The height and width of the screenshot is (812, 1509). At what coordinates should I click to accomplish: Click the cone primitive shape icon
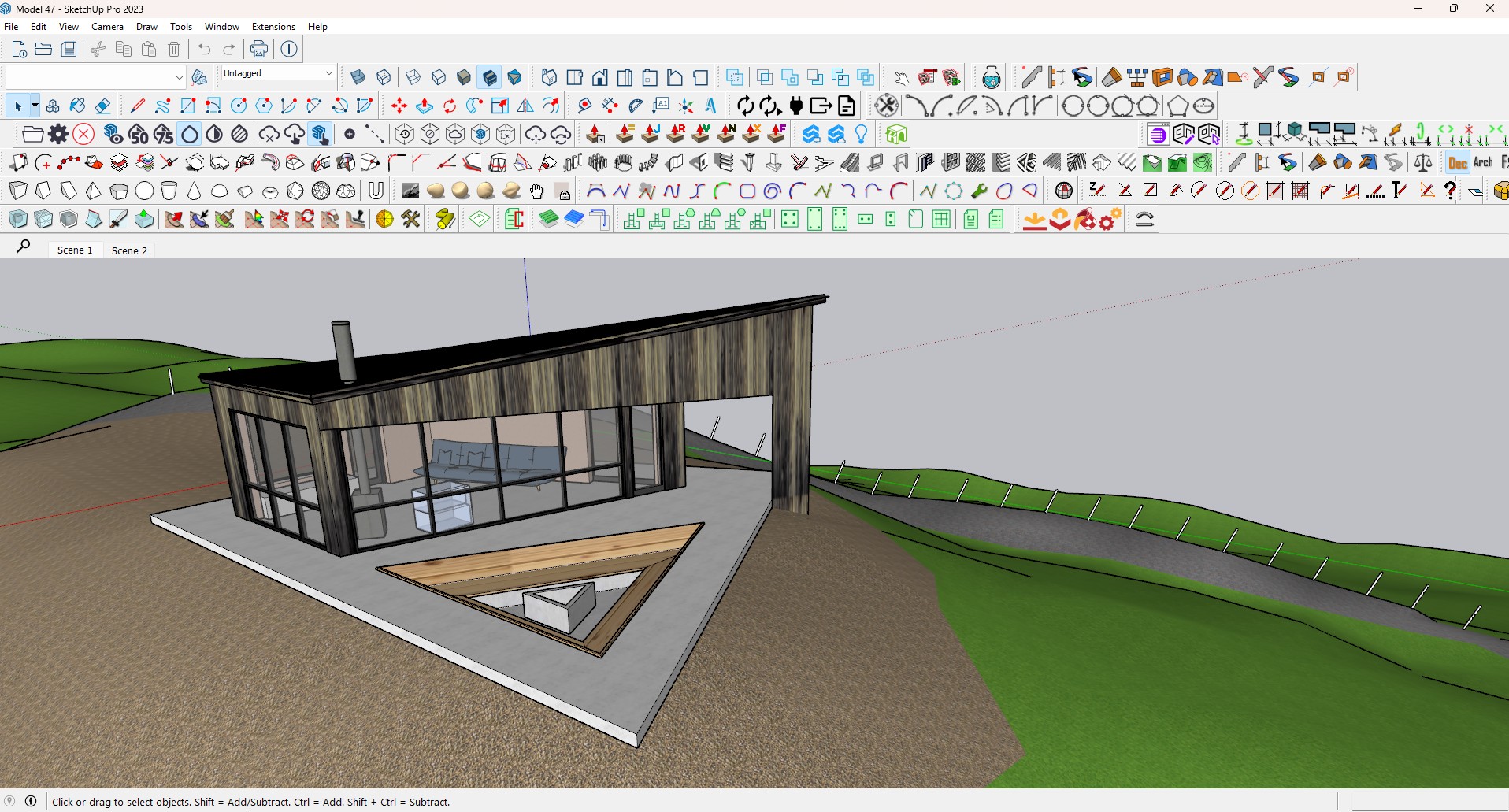(195, 191)
